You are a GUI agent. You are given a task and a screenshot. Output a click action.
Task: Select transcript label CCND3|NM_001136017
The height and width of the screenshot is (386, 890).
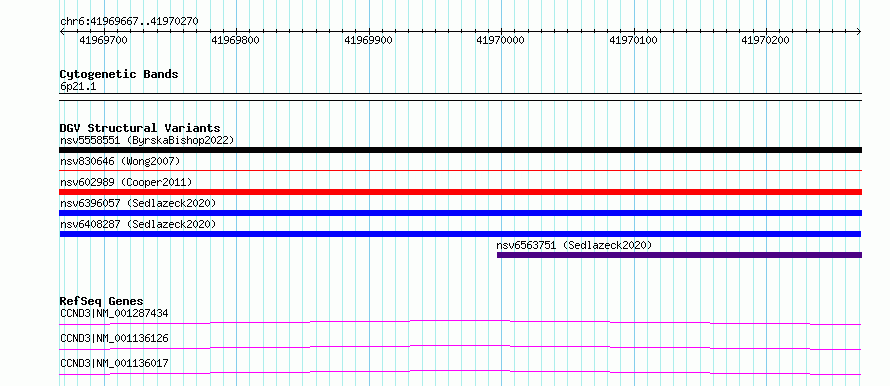click(114, 363)
